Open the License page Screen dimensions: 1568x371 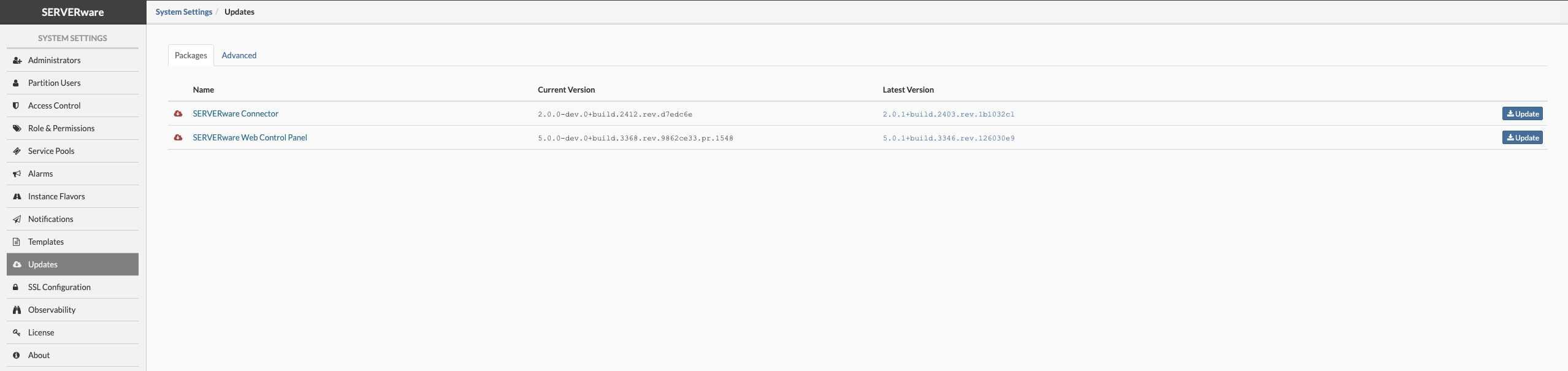coord(72,332)
